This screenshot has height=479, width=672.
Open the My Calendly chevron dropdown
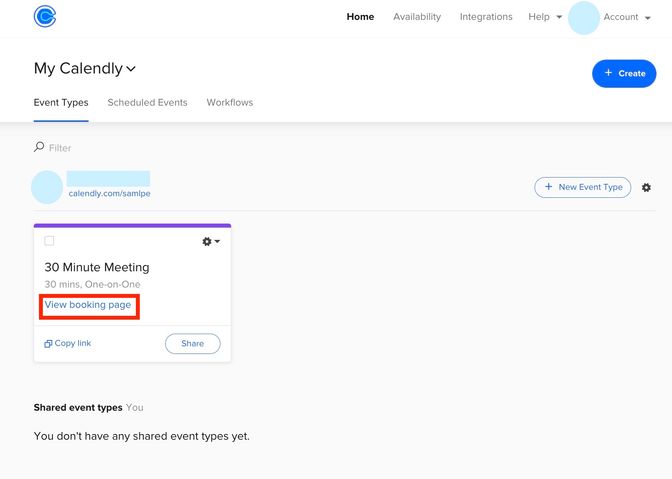(x=131, y=69)
